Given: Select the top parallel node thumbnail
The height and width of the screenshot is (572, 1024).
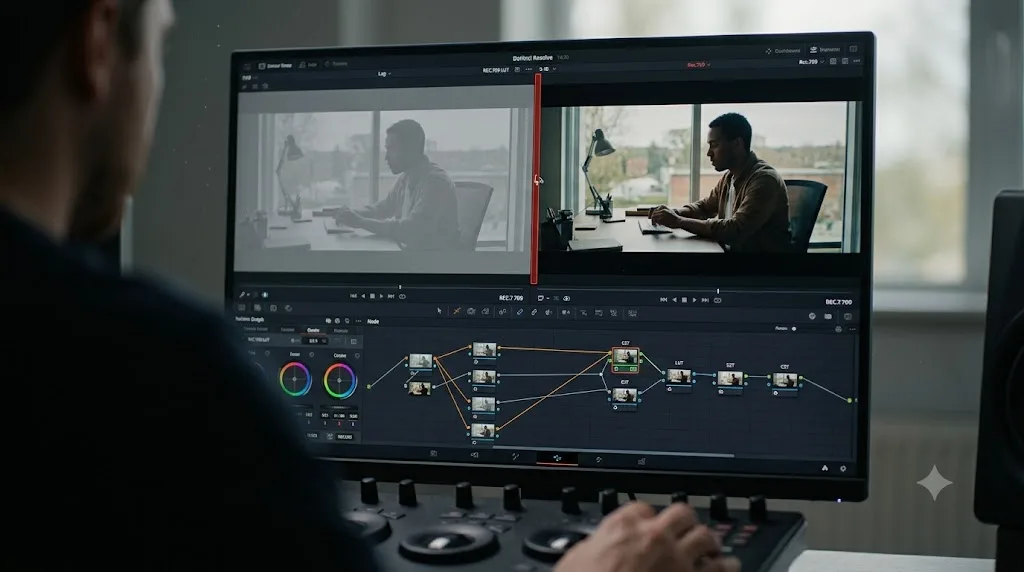Looking at the screenshot, I should tap(484, 351).
